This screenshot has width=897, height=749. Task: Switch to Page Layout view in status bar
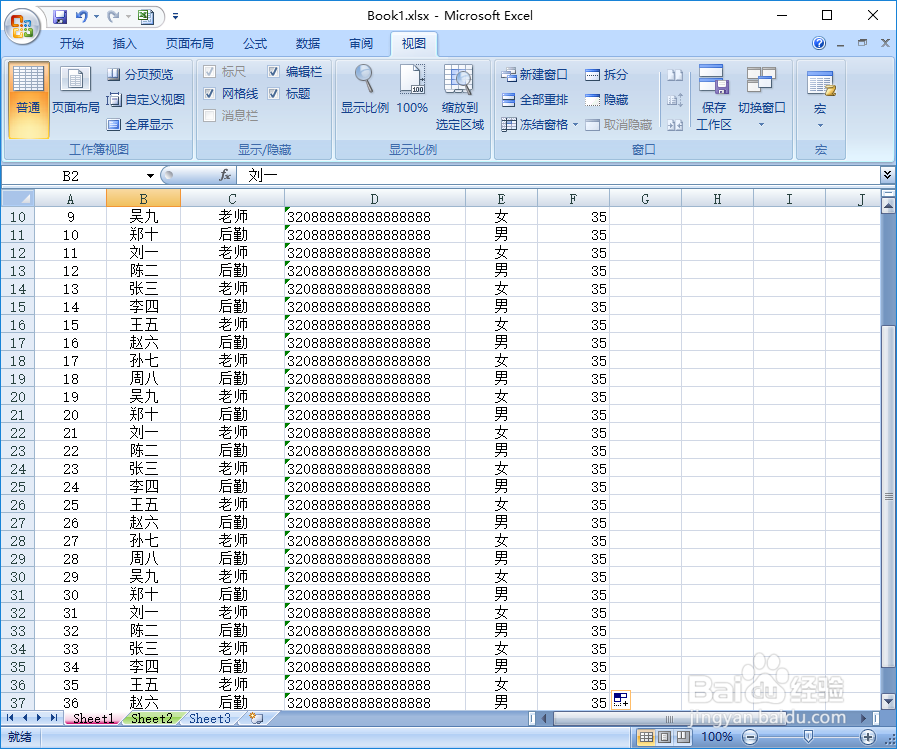664,737
